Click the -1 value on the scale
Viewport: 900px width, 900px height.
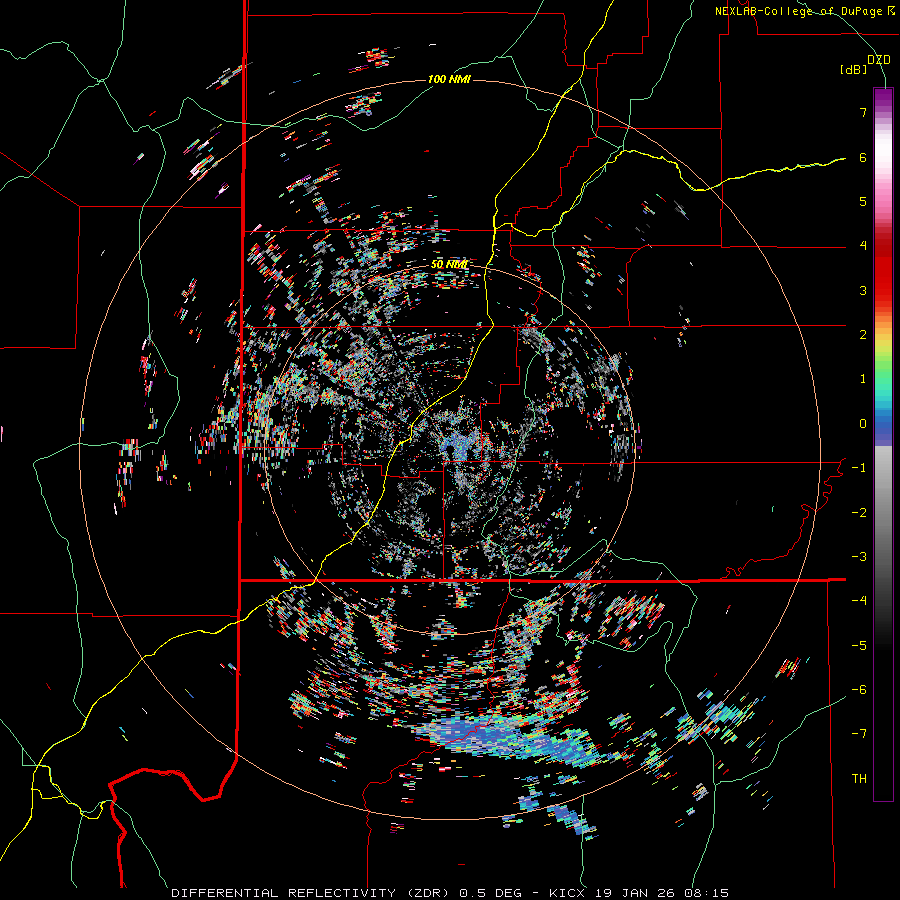(x=859, y=468)
